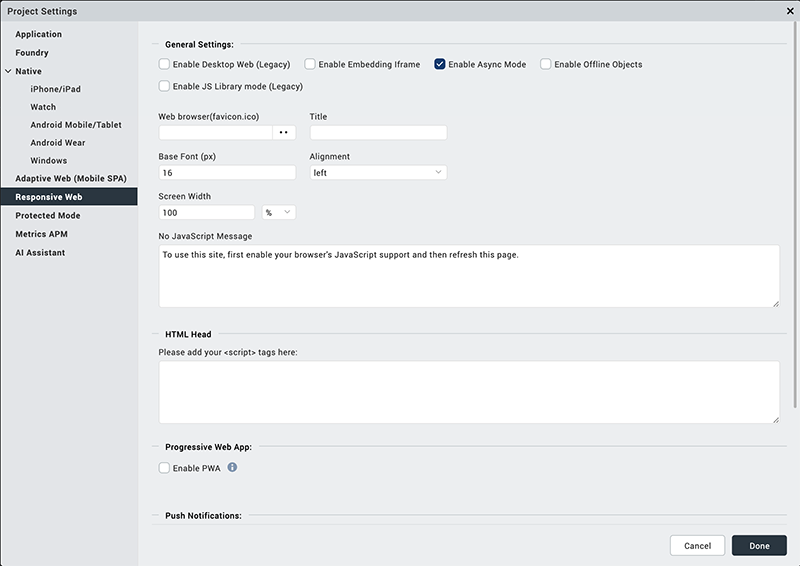Viewport: 800px width, 566px height.
Task: Close the Project Settings dialog
Action: (x=791, y=11)
